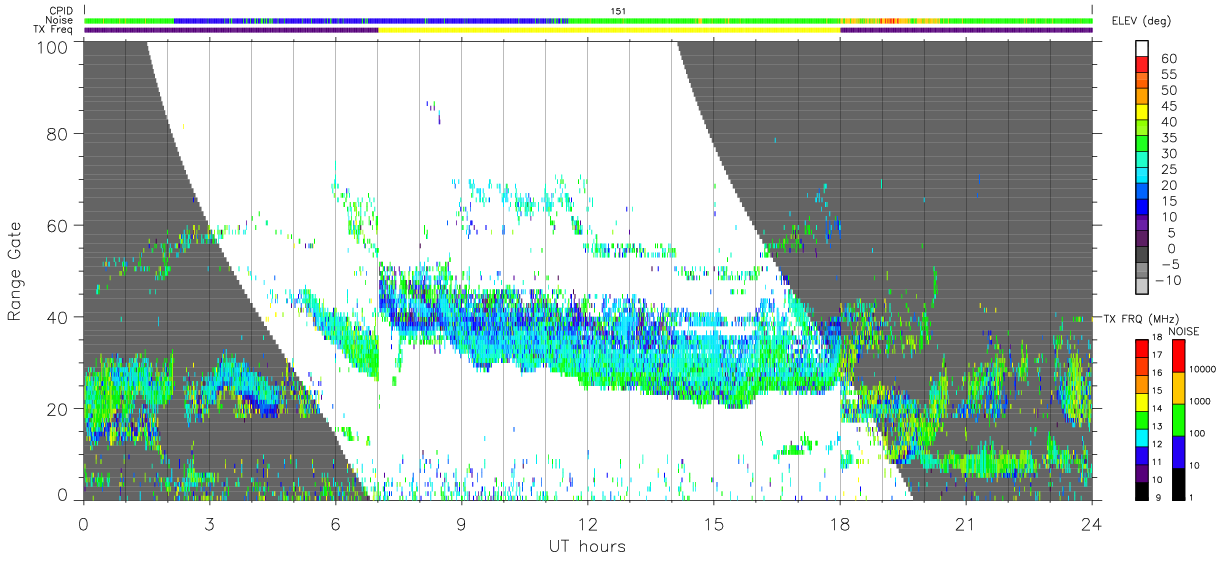Screen dimensions: 1228x567
Task: Pick the black bottom segment of the TX FRQ bar
Action: [x=1141, y=489]
